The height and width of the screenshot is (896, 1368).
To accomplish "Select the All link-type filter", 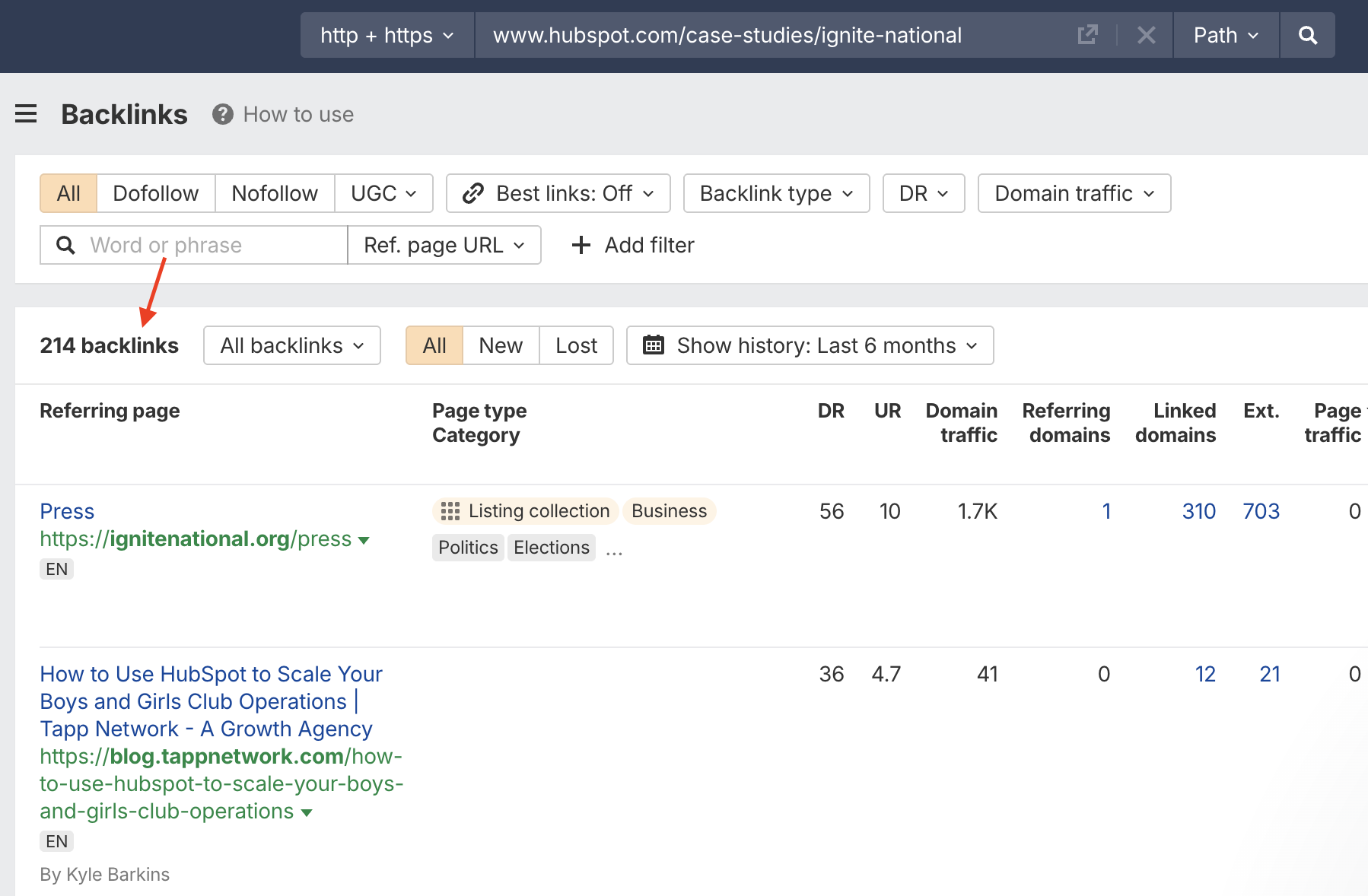I will (68, 193).
